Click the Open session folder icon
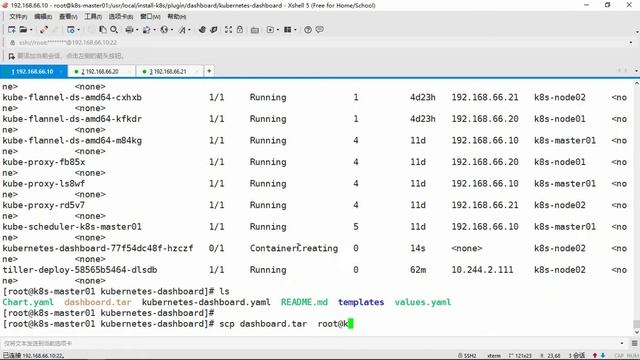 [24, 29]
